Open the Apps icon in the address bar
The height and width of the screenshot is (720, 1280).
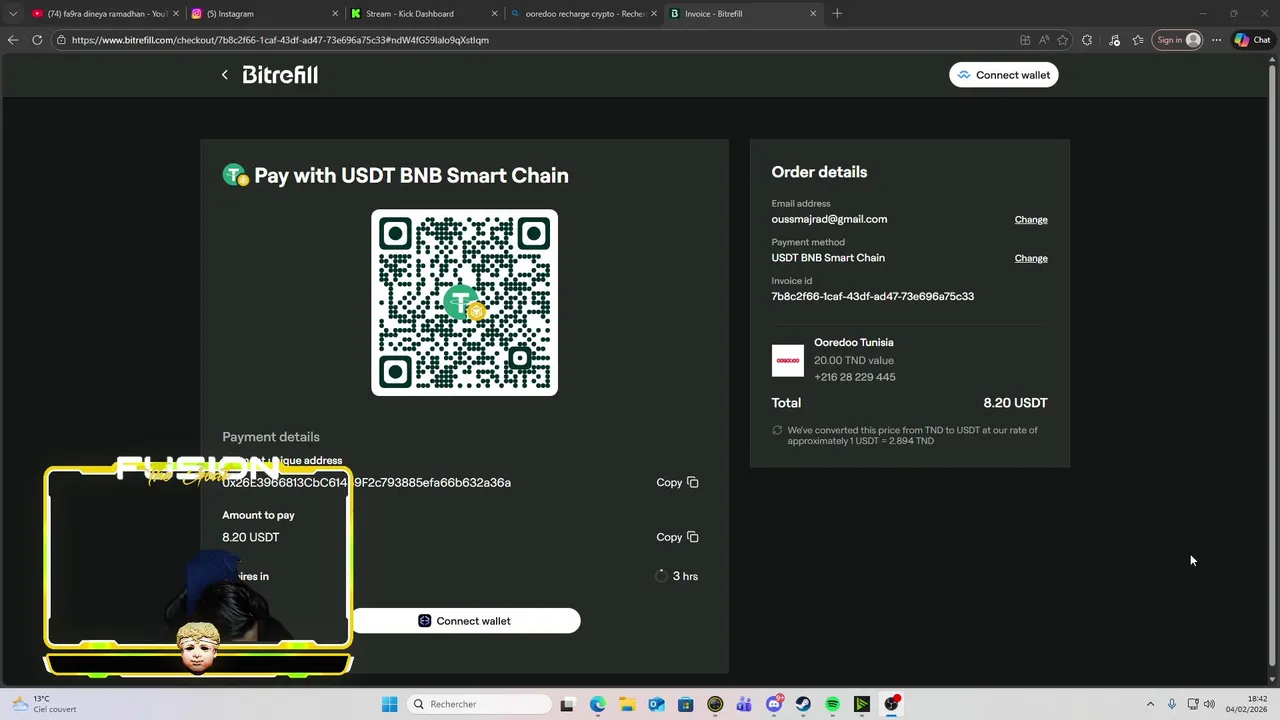point(1025,40)
